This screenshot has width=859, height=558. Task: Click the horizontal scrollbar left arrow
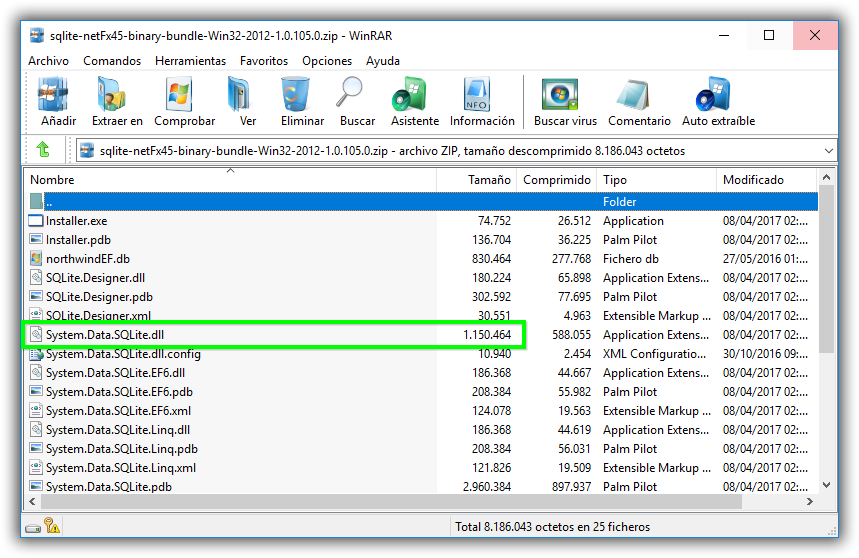[x=32, y=501]
